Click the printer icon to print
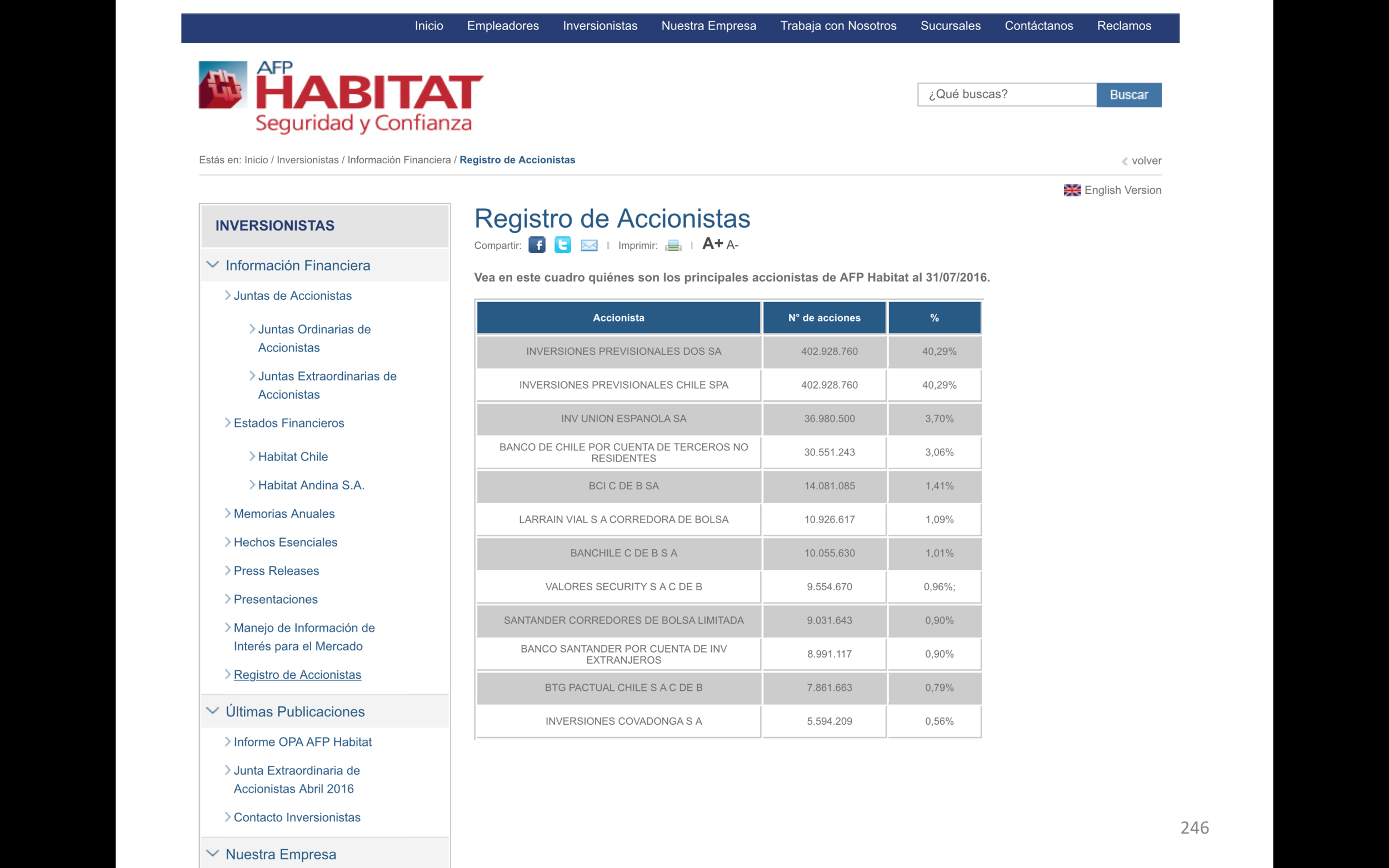Image resolution: width=1389 pixels, height=868 pixels. [x=673, y=245]
